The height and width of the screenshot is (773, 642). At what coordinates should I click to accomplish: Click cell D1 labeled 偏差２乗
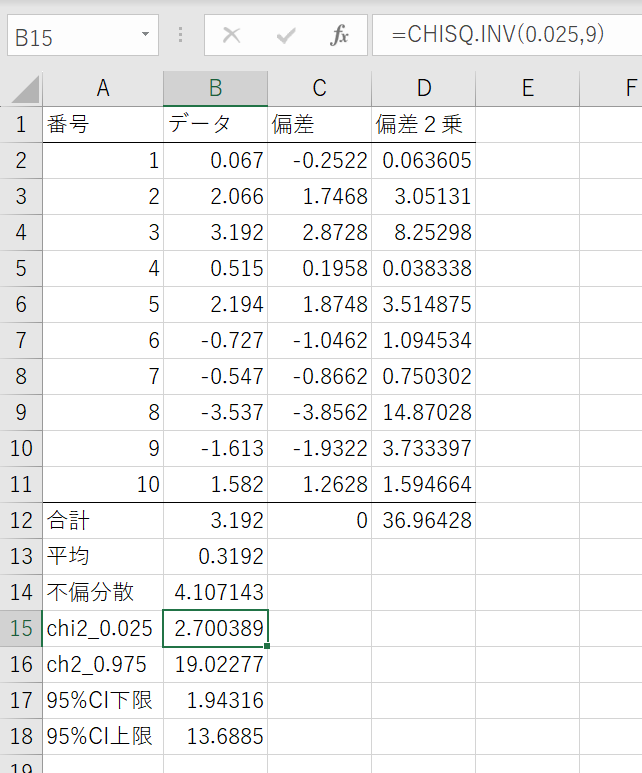(x=424, y=124)
